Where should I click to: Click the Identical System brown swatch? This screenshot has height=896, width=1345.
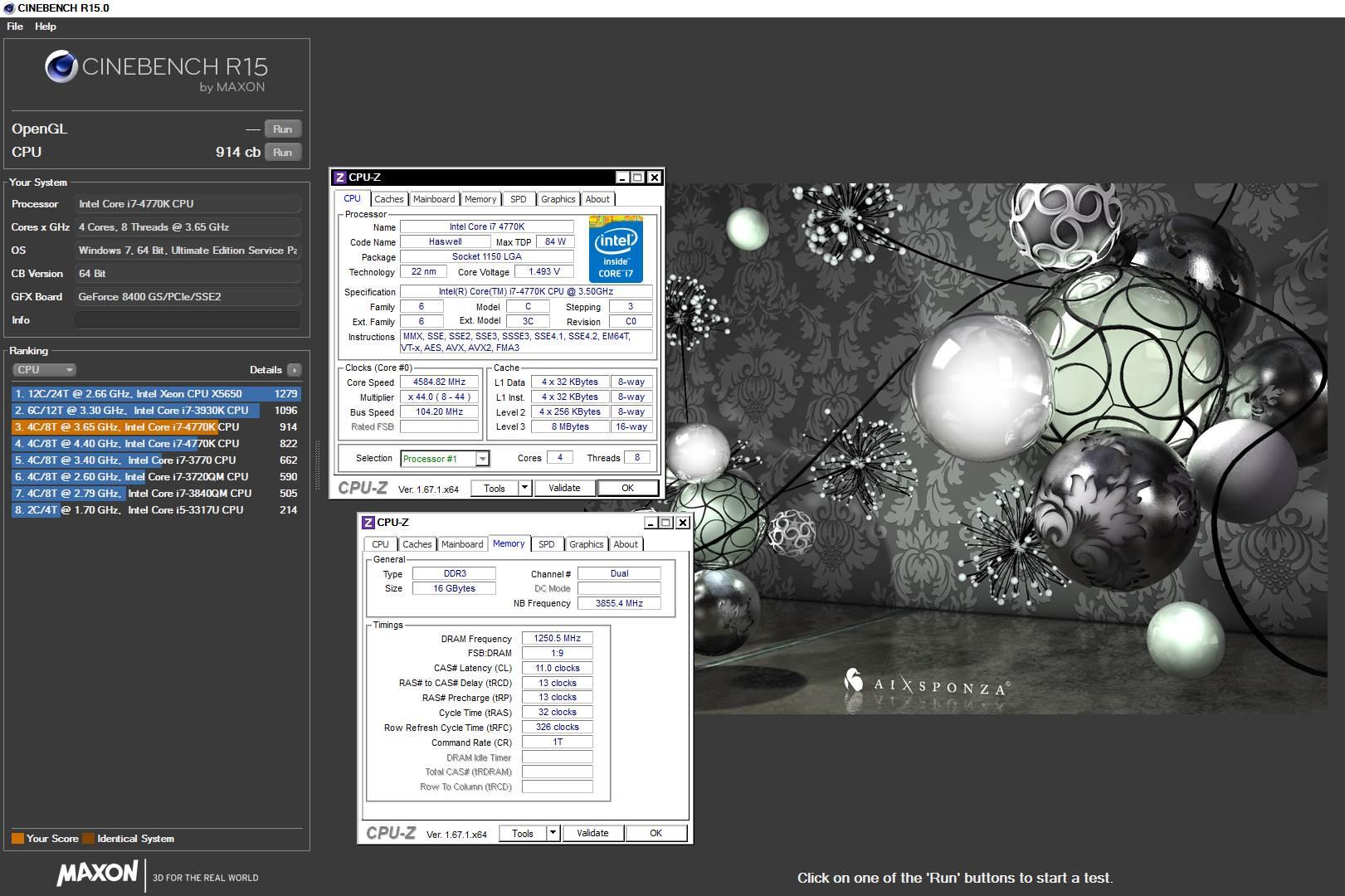click(89, 839)
